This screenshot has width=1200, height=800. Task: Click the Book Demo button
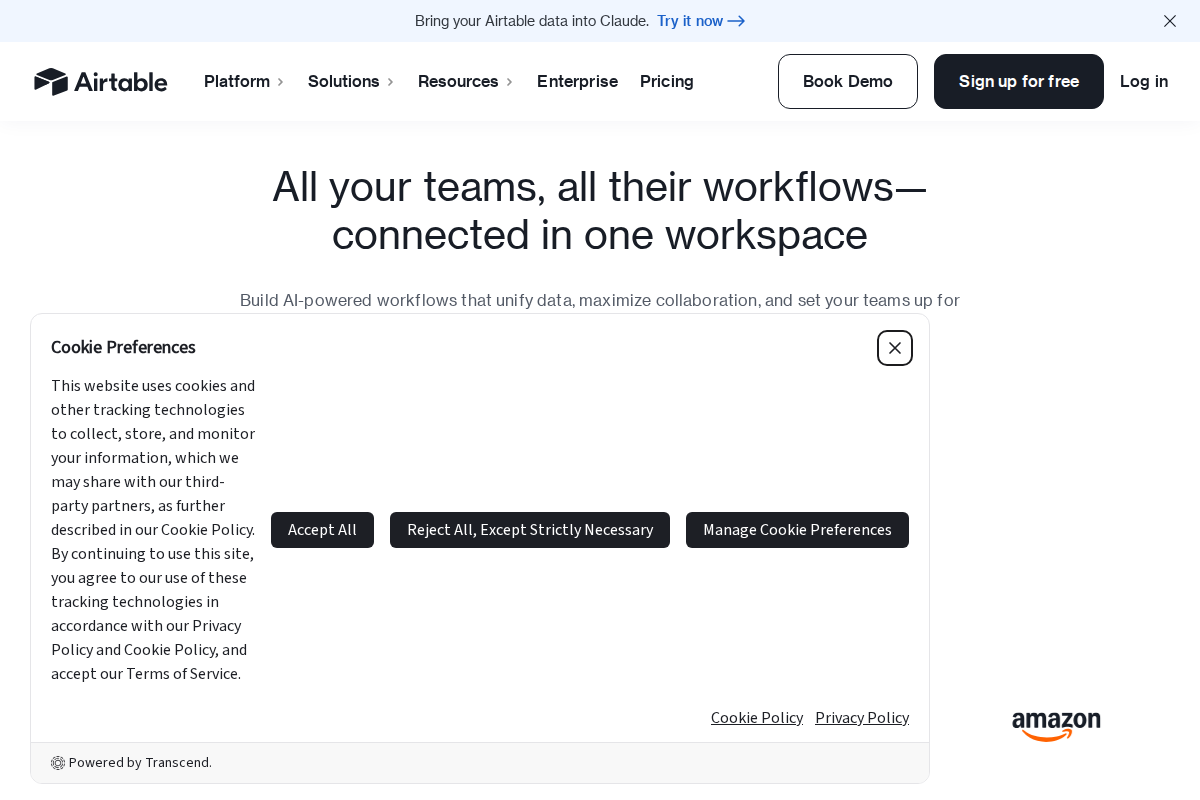tap(848, 82)
